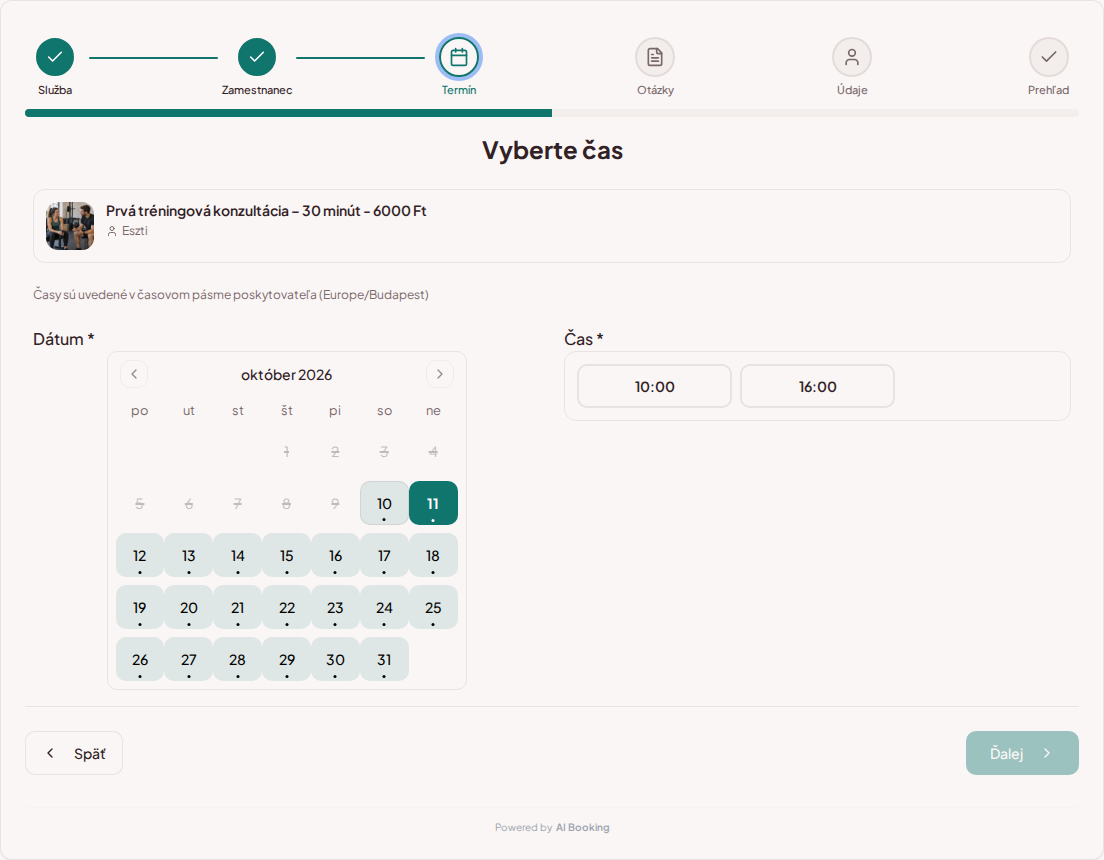The width and height of the screenshot is (1104, 860).
Task: Choose October 20 on the calendar
Action: click(189, 607)
